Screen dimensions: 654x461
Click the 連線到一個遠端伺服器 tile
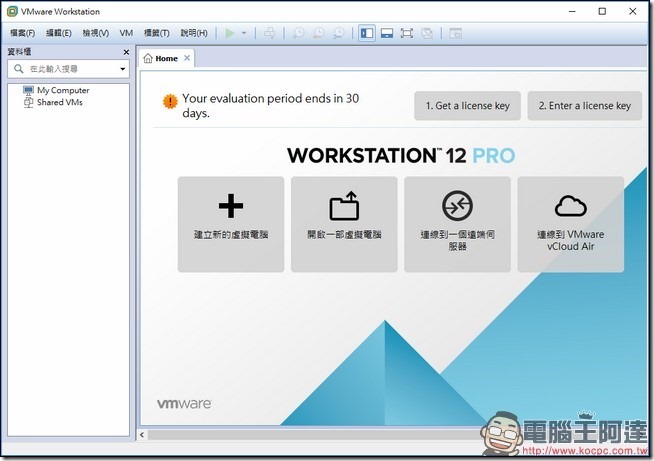[458, 224]
